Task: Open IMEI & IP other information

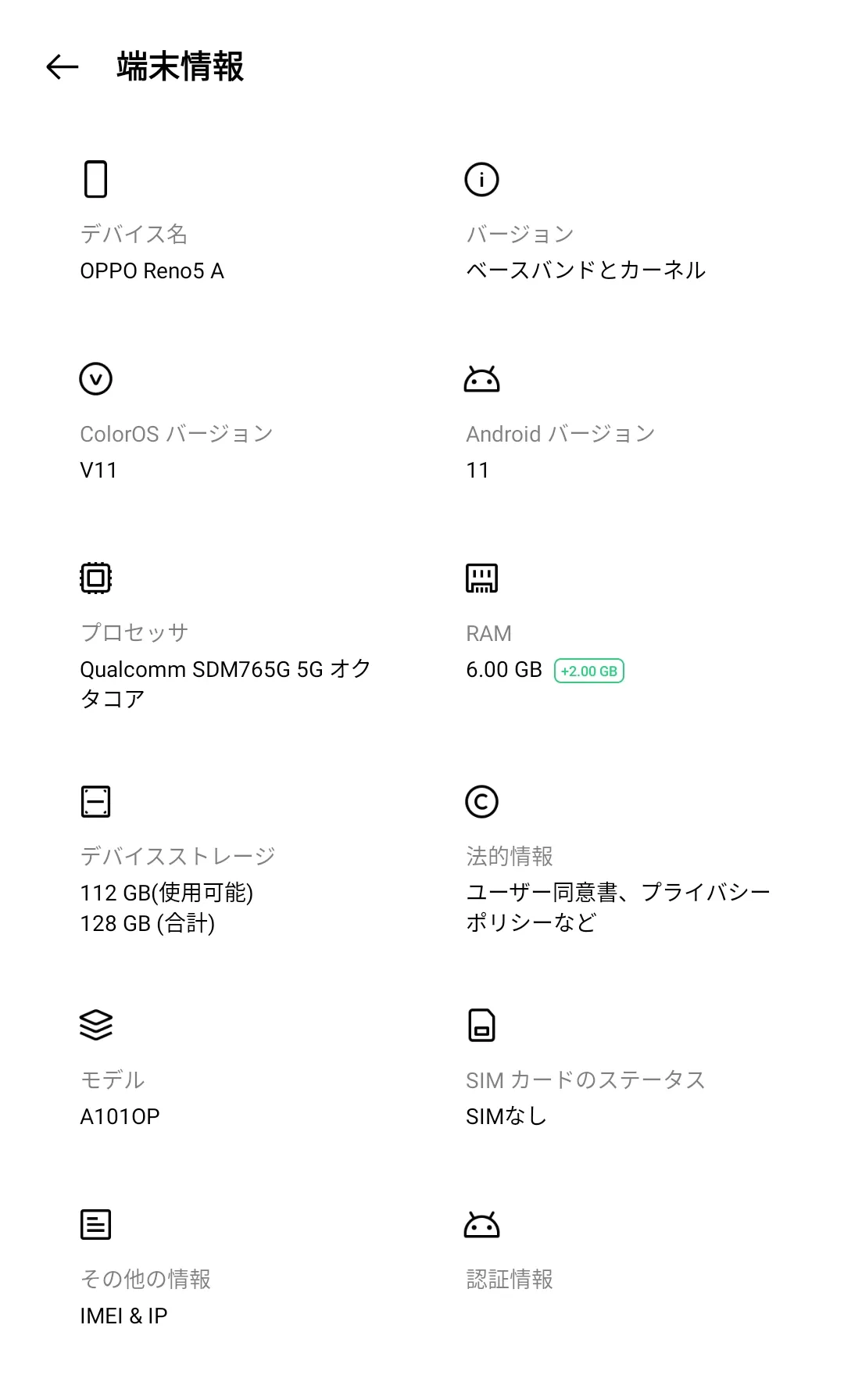Action: pyautogui.click(x=123, y=1316)
